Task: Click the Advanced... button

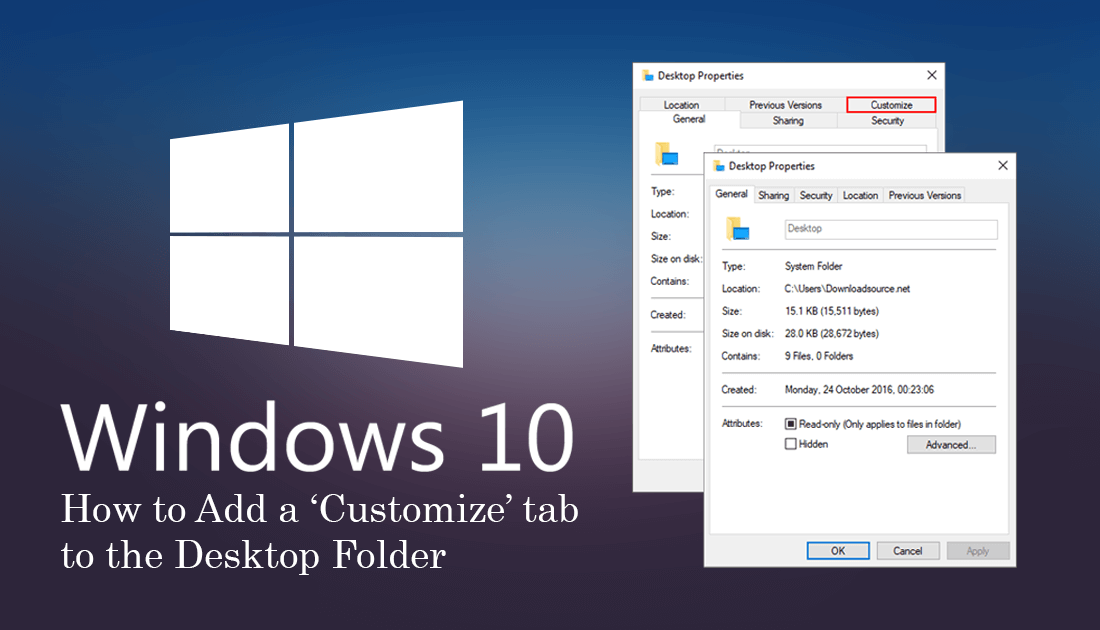Action: 951,445
